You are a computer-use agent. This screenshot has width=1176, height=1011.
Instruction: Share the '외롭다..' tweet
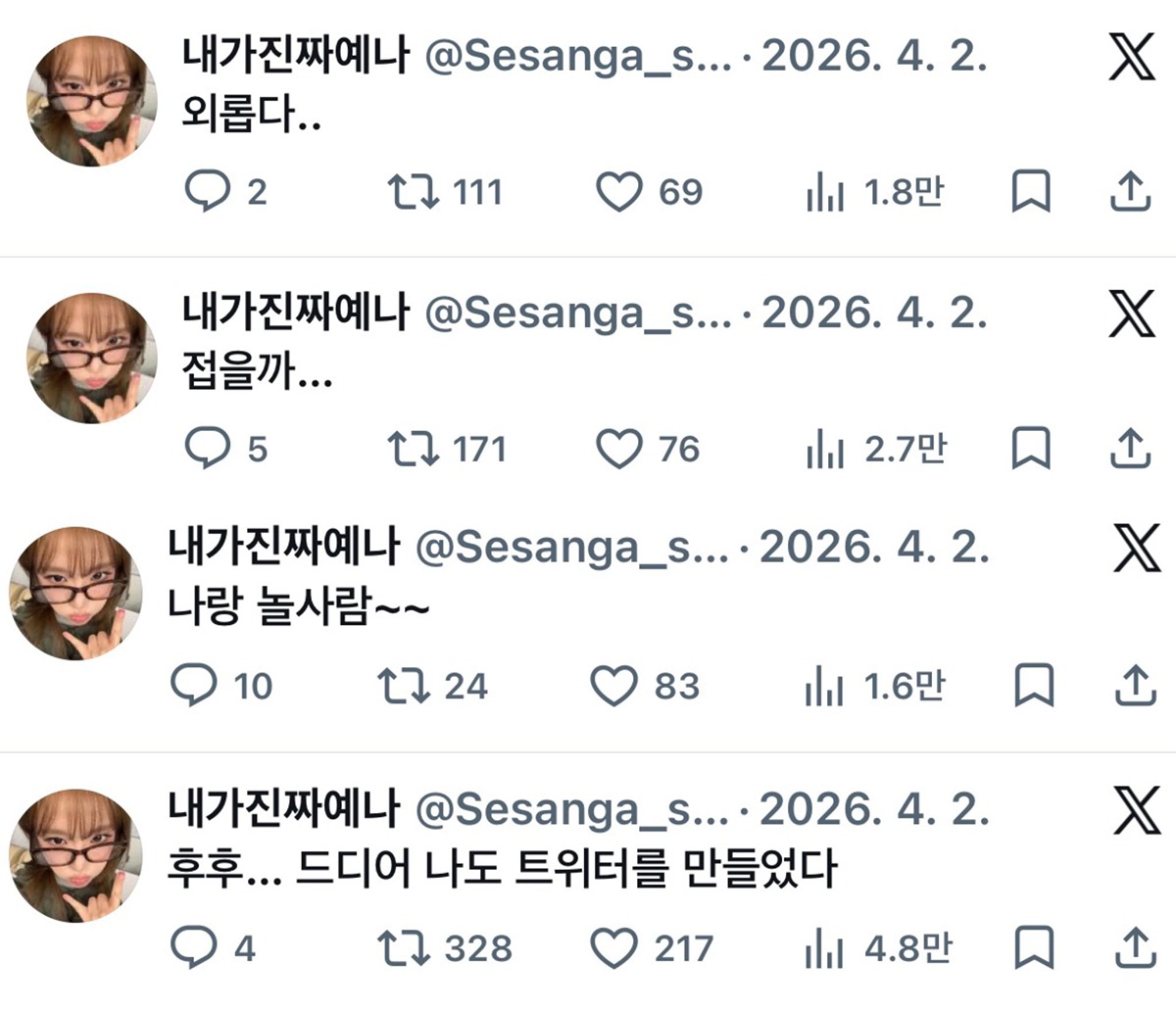coord(1130,191)
